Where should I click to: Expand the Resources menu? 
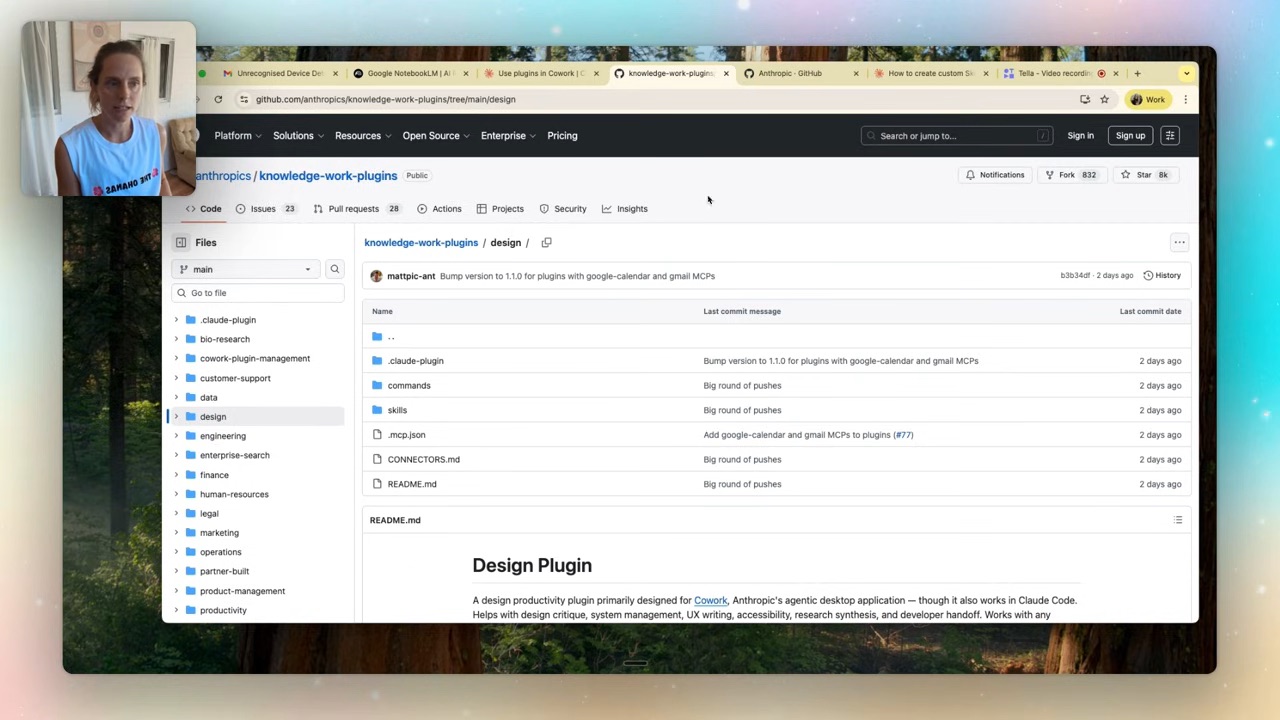tap(363, 136)
